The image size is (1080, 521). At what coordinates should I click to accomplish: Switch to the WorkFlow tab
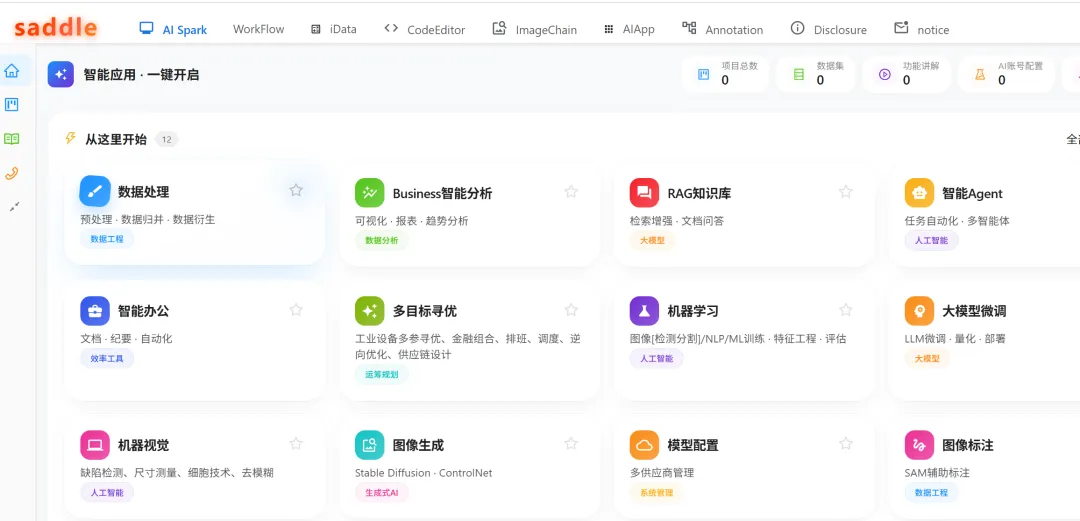tap(258, 29)
